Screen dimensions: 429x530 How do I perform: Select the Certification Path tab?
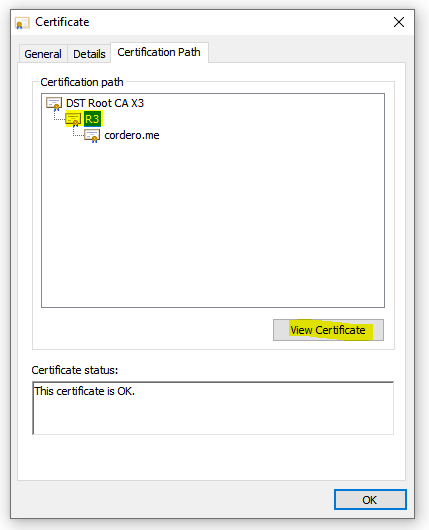[x=159, y=52]
